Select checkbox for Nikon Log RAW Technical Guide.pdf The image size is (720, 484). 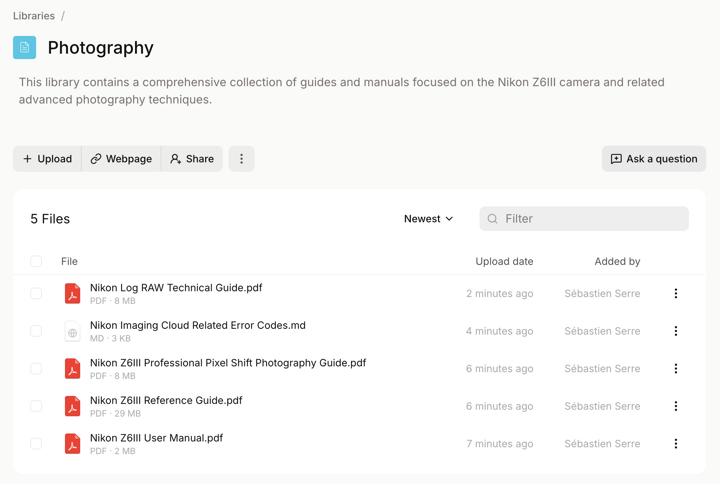(36, 293)
